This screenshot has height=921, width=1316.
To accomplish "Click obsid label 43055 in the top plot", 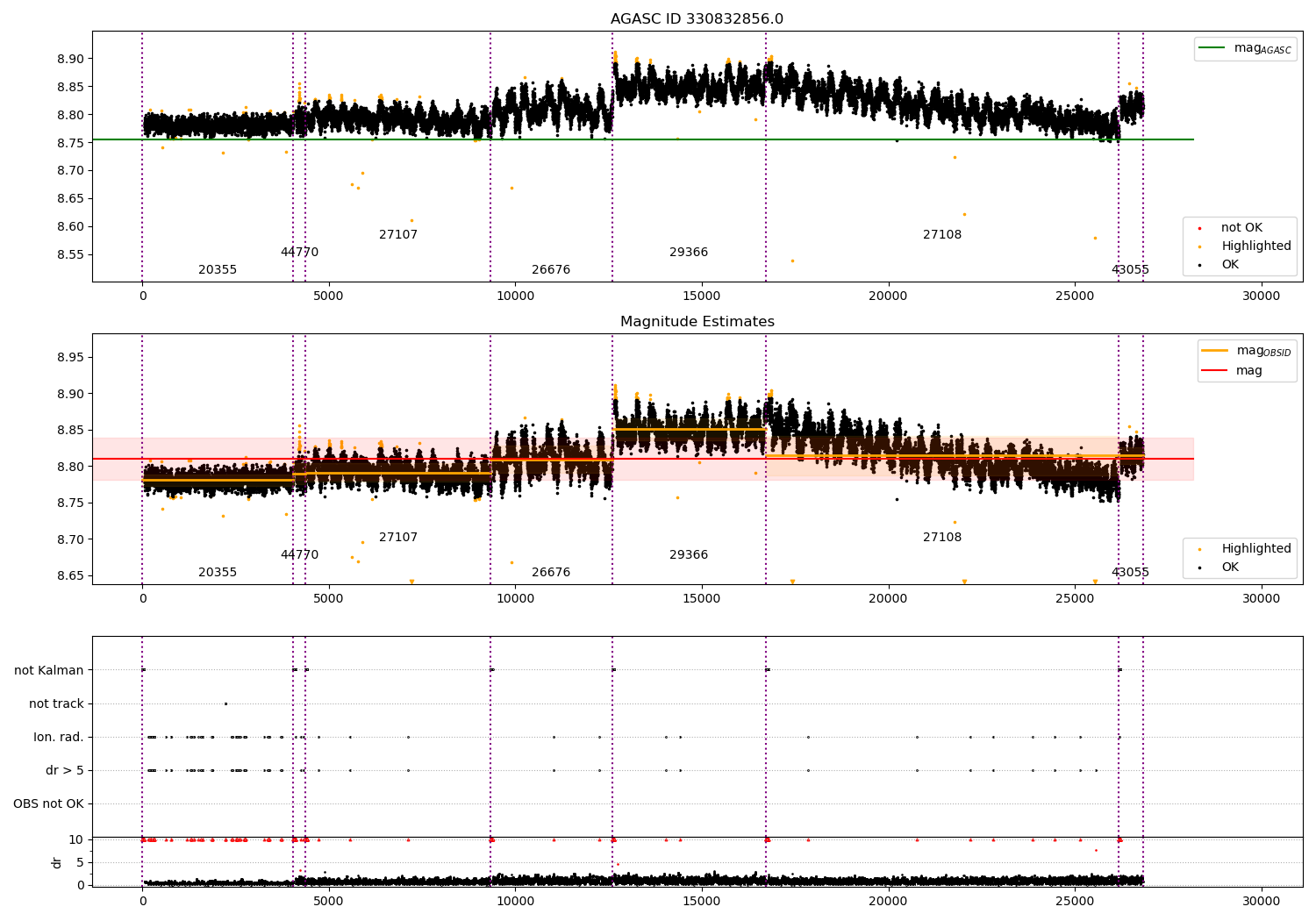I will [1130, 270].
